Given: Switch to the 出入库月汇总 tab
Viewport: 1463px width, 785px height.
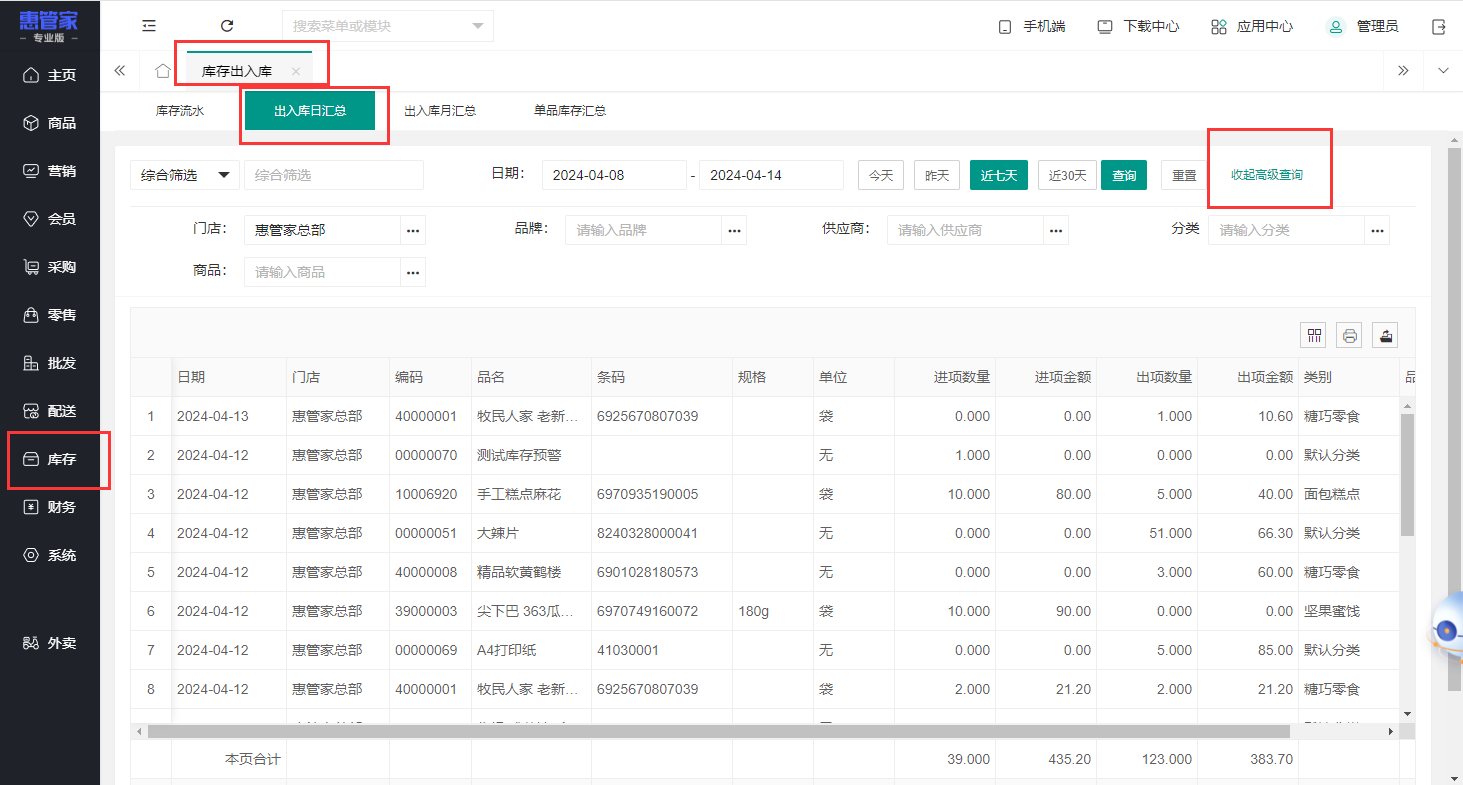Looking at the screenshot, I should pyautogui.click(x=440, y=111).
